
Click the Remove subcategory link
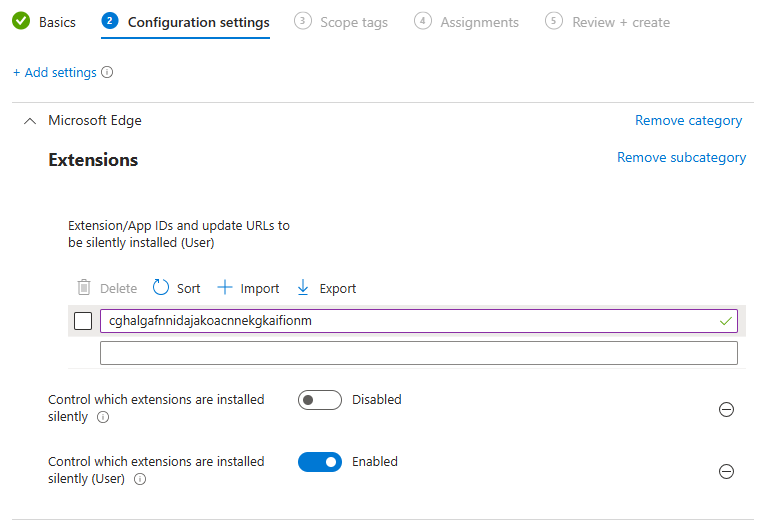682,157
